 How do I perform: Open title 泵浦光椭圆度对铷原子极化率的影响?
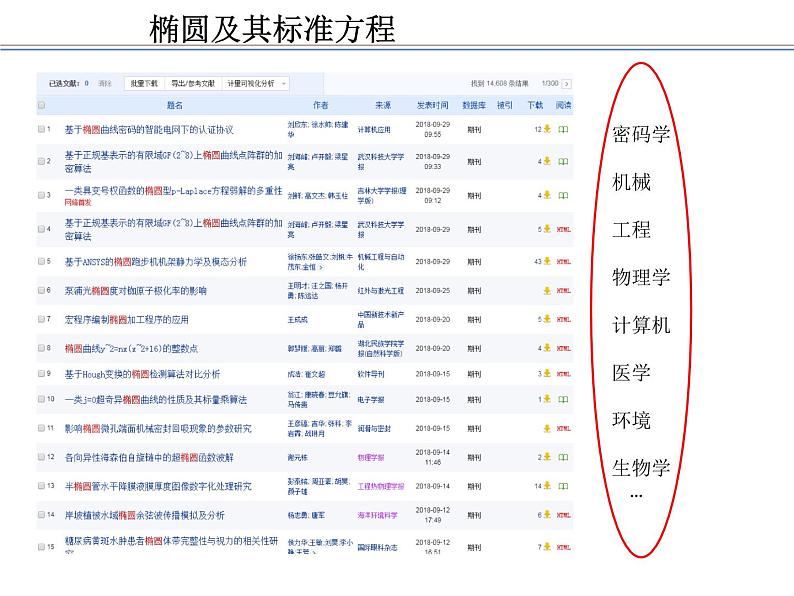[x=135, y=291]
